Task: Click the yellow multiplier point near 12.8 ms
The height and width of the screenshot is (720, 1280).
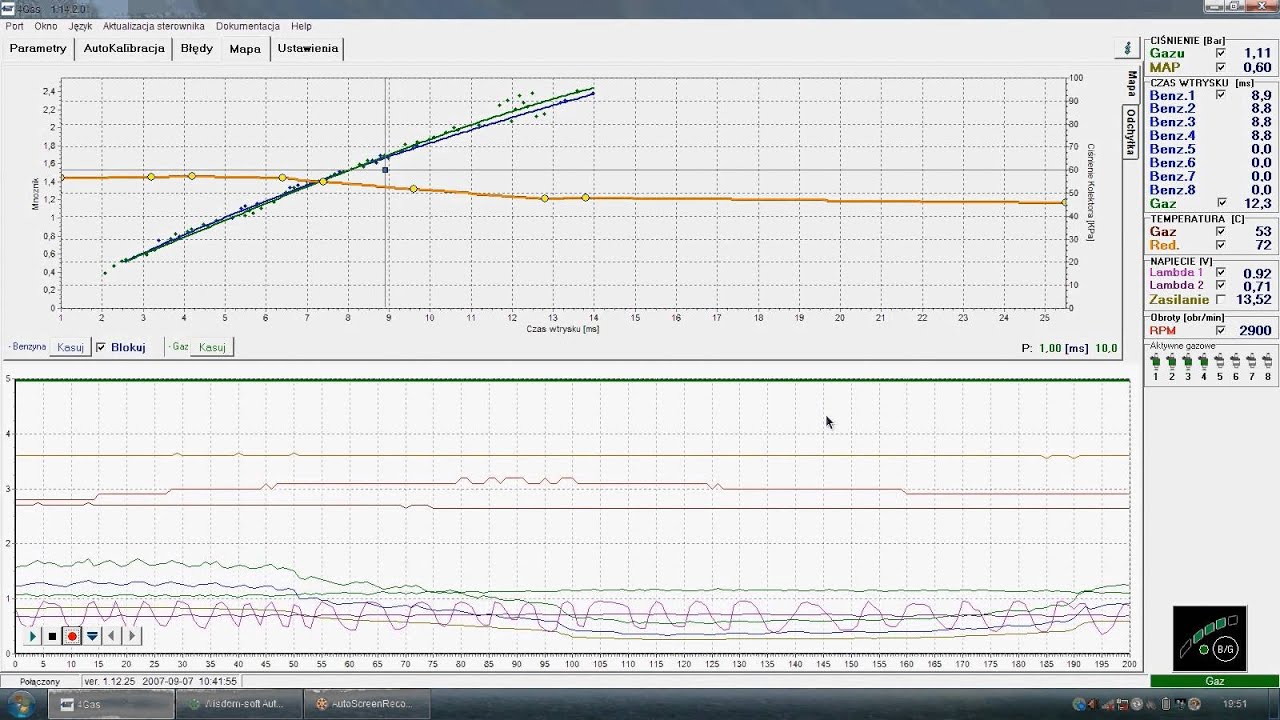Action: pos(545,198)
